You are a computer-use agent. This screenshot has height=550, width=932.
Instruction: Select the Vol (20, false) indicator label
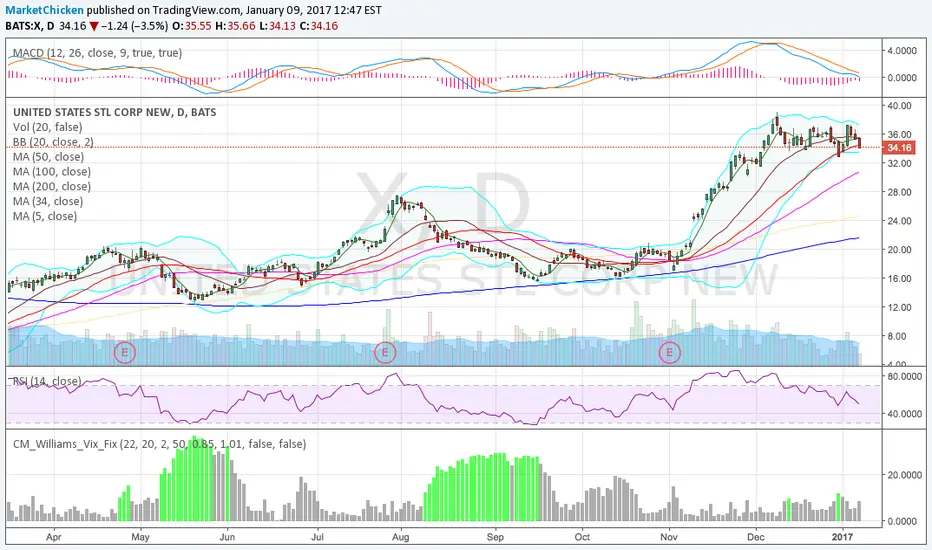(x=48, y=127)
